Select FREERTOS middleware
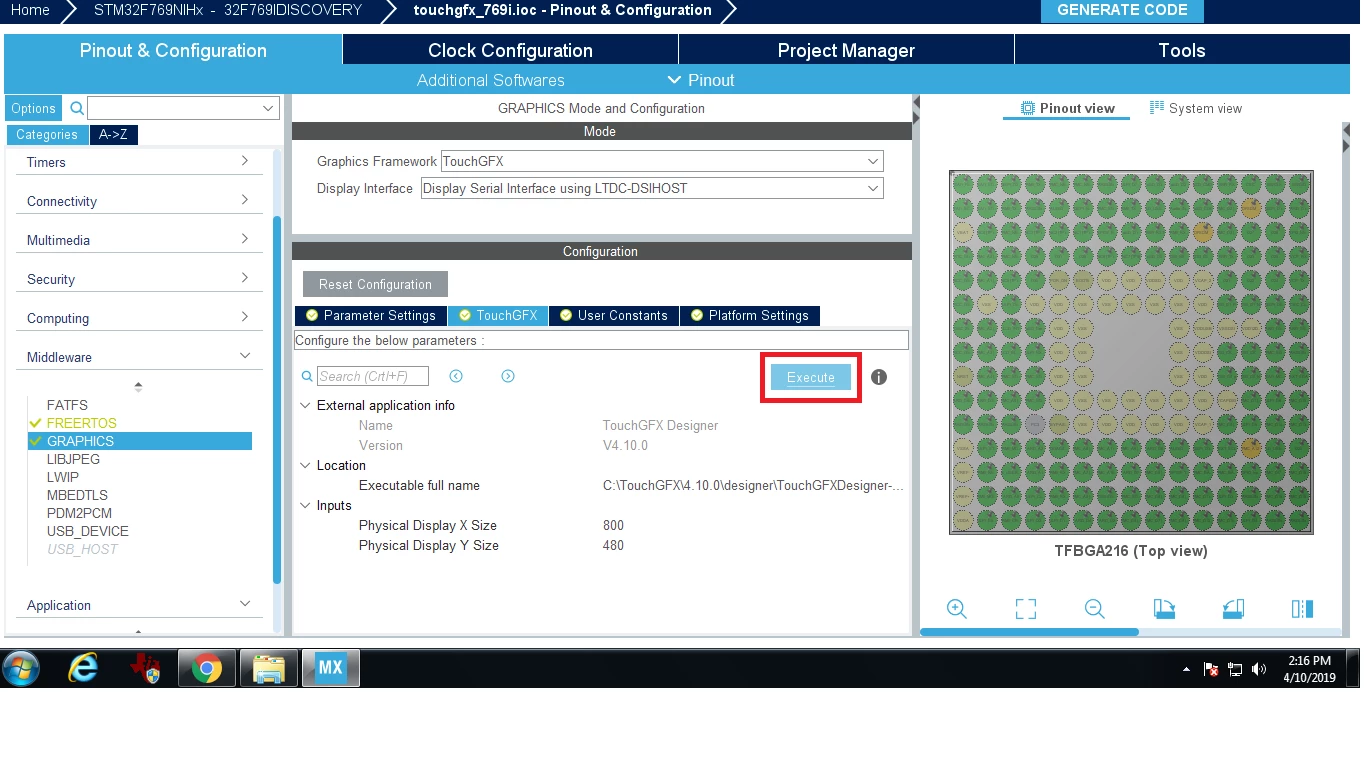Viewport: 1366px width, 768px height. pos(81,423)
